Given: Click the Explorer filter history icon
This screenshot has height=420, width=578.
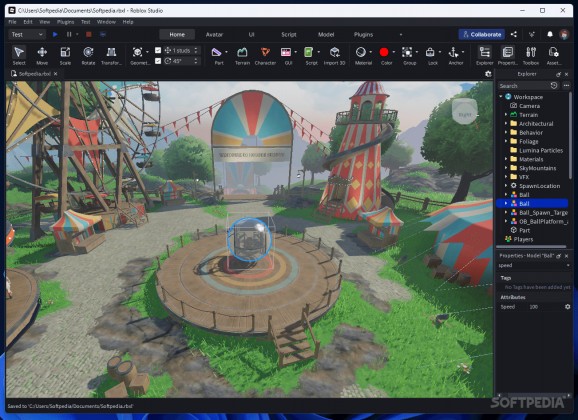Looking at the screenshot, I should [x=554, y=86].
